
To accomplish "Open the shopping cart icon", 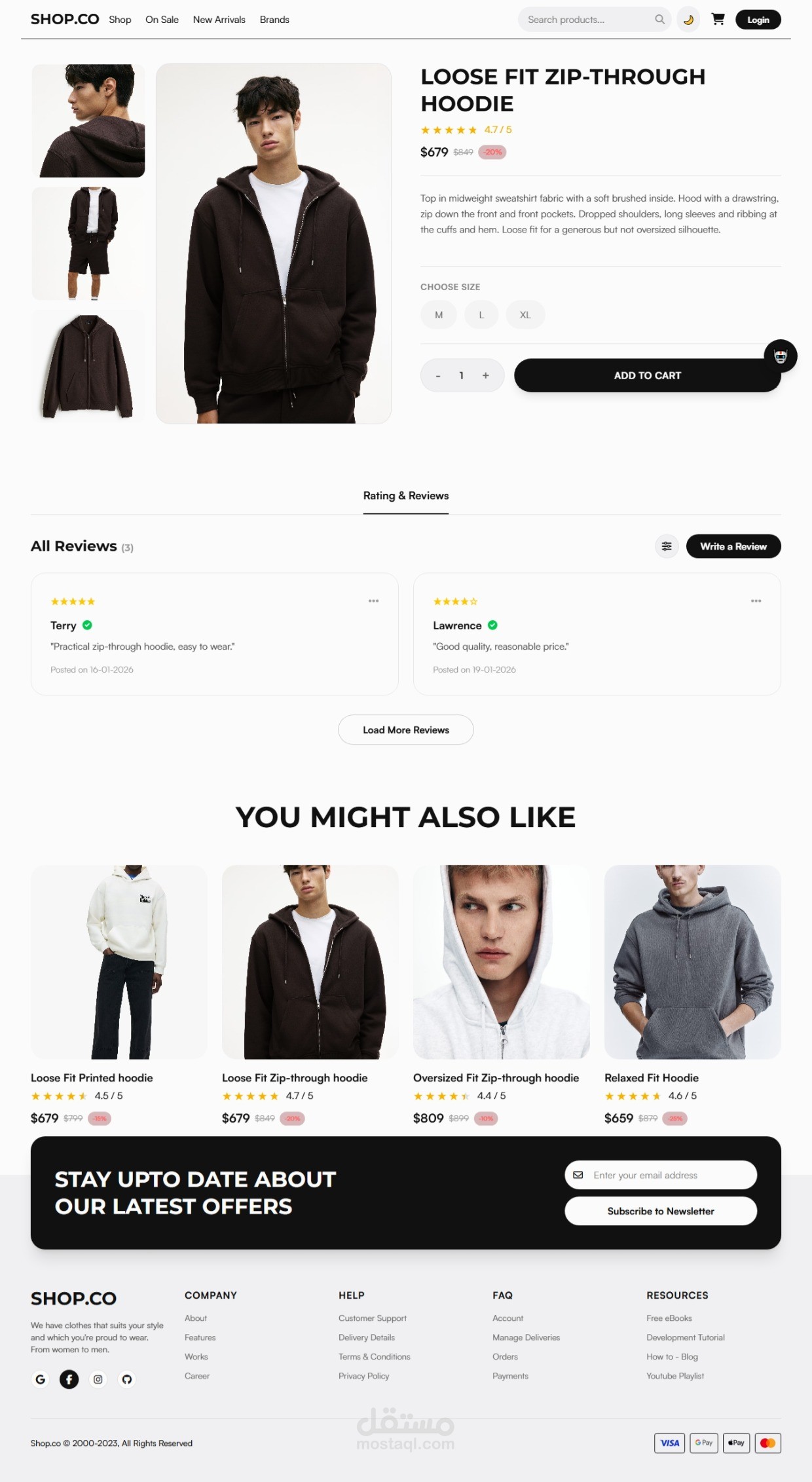I will (x=718, y=20).
